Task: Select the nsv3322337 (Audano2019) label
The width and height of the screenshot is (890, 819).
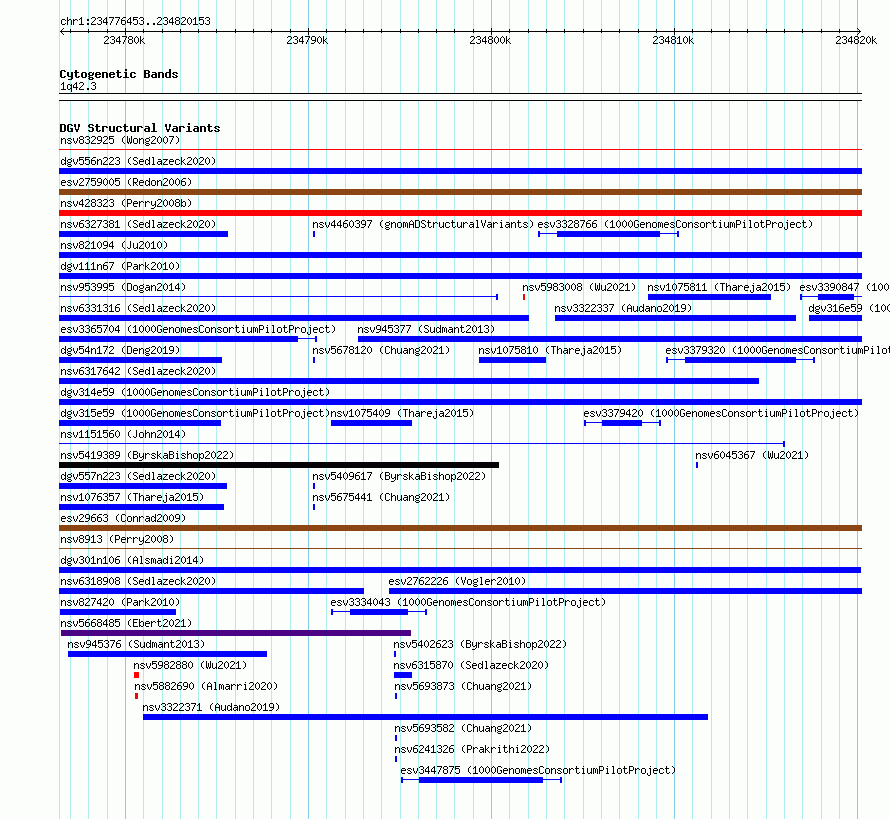Action: 623,308
